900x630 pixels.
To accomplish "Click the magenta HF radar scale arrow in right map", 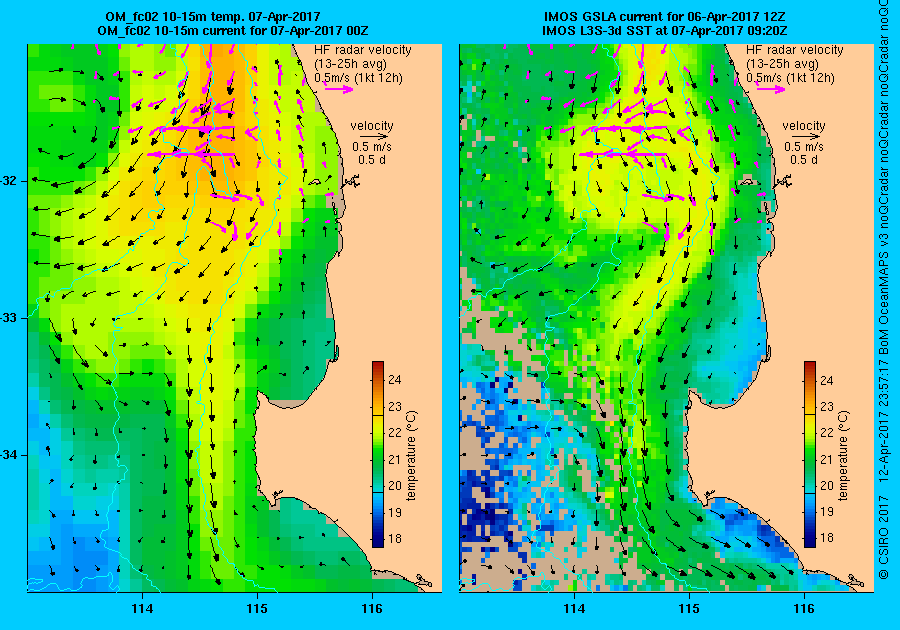I will (771, 89).
